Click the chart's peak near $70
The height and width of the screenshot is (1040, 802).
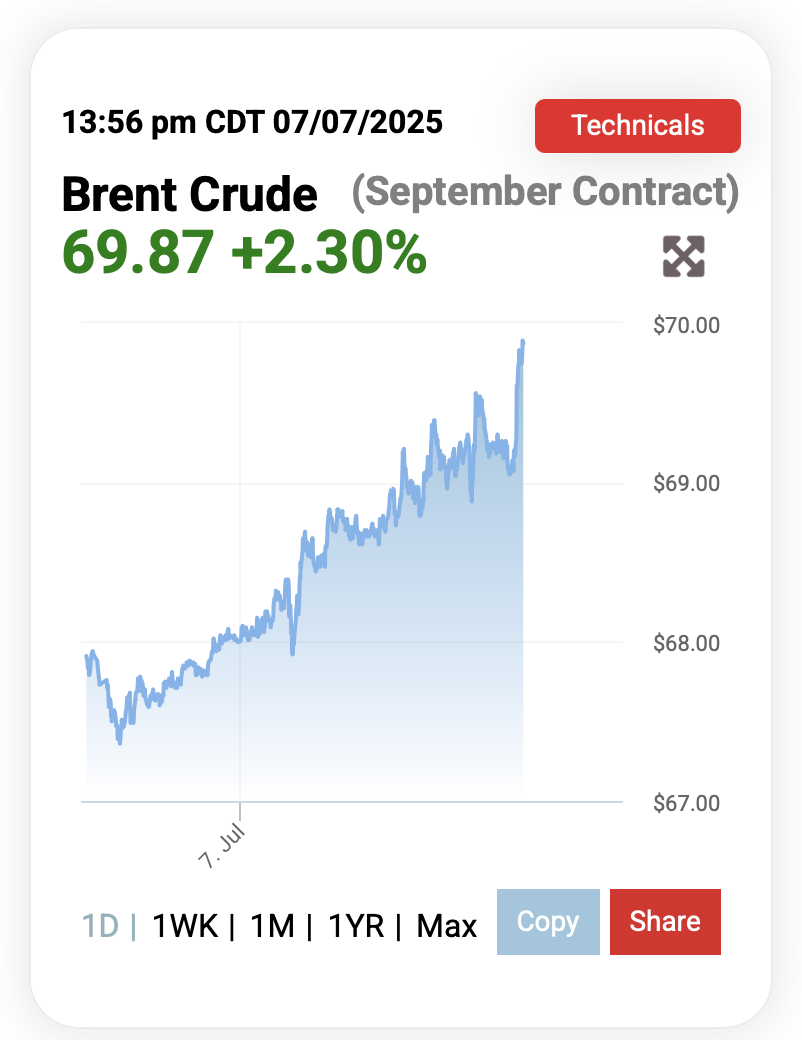tap(523, 342)
